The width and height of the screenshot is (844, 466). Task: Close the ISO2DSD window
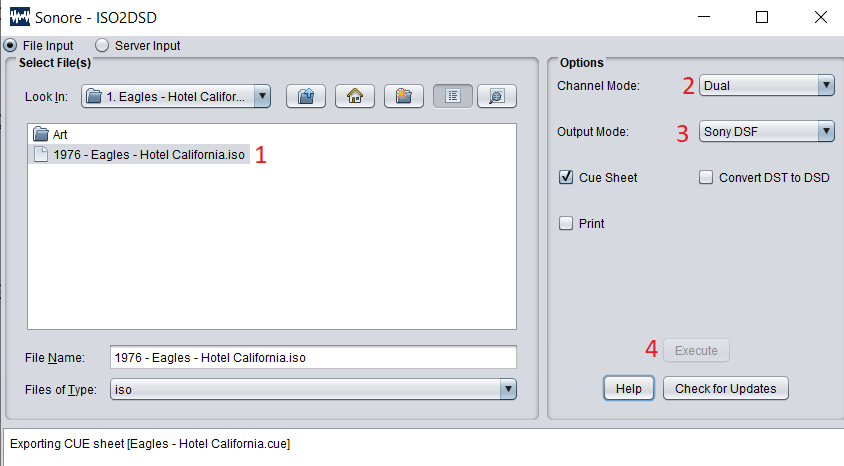coord(821,17)
